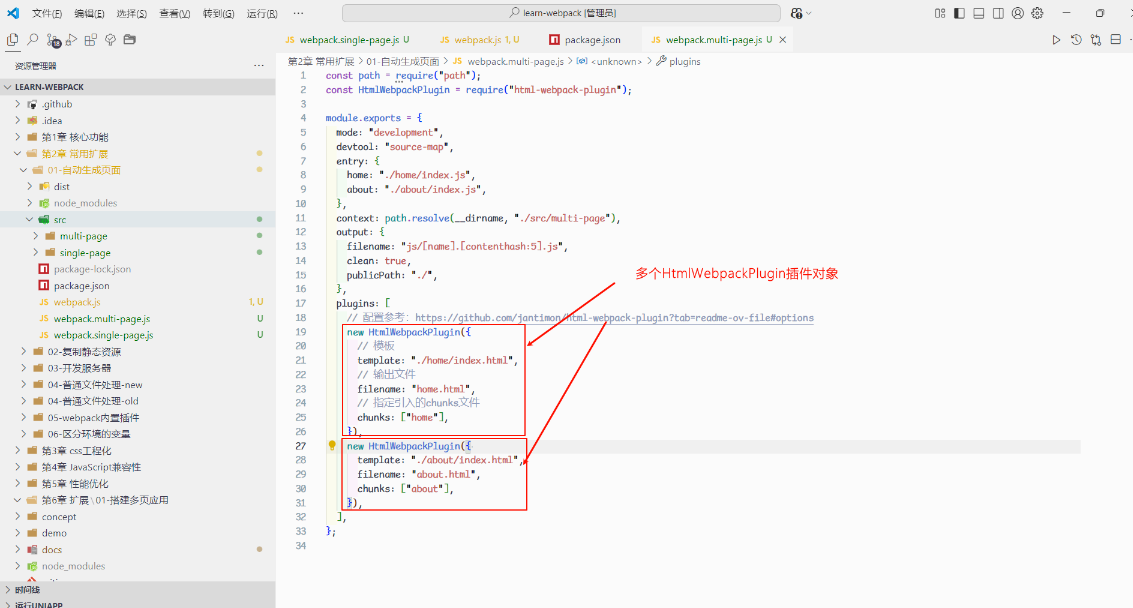Expand the 第5章 性能优化 folder

(x=137, y=484)
